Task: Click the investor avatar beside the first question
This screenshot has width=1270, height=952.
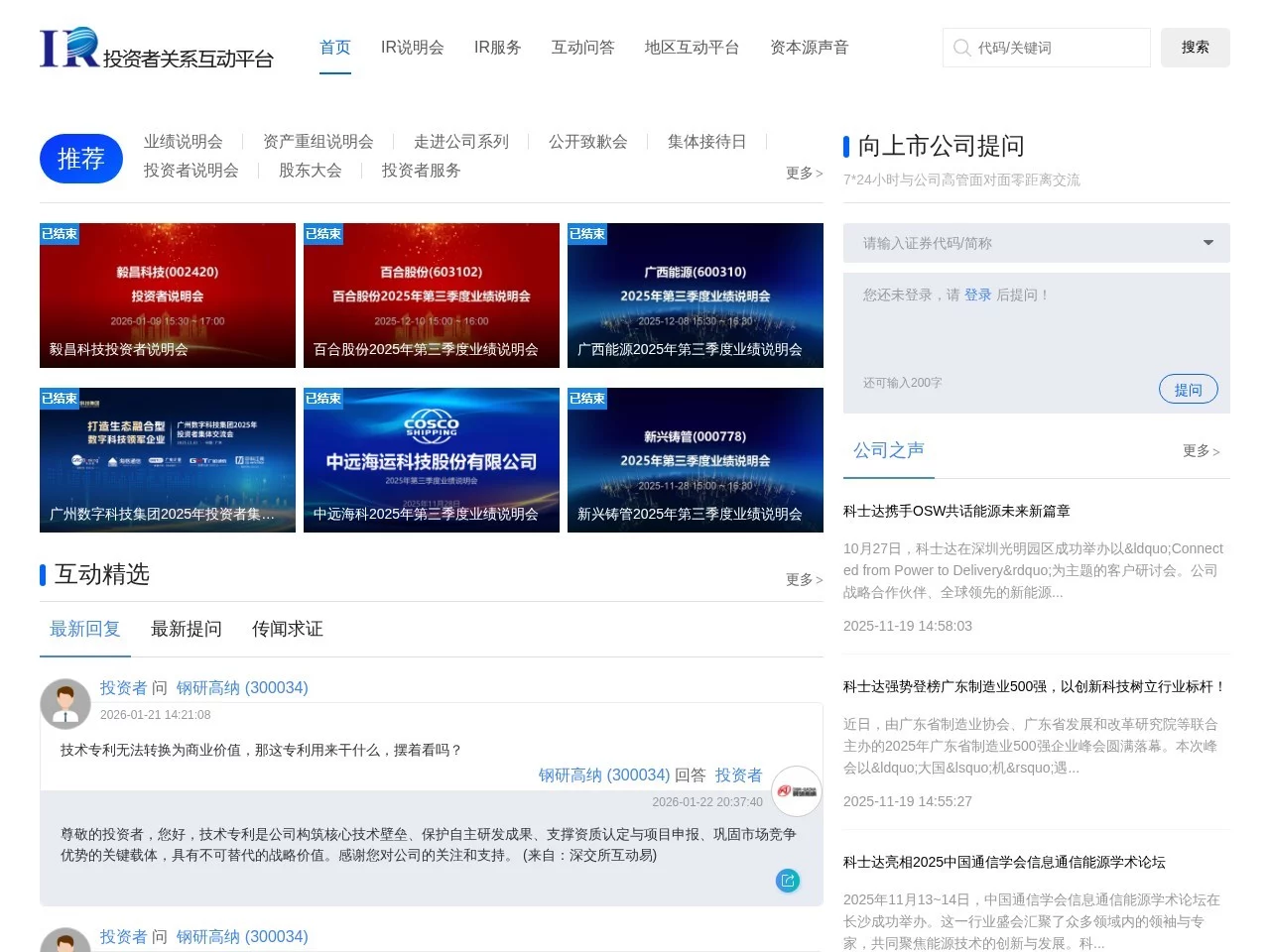Action: 65,703
